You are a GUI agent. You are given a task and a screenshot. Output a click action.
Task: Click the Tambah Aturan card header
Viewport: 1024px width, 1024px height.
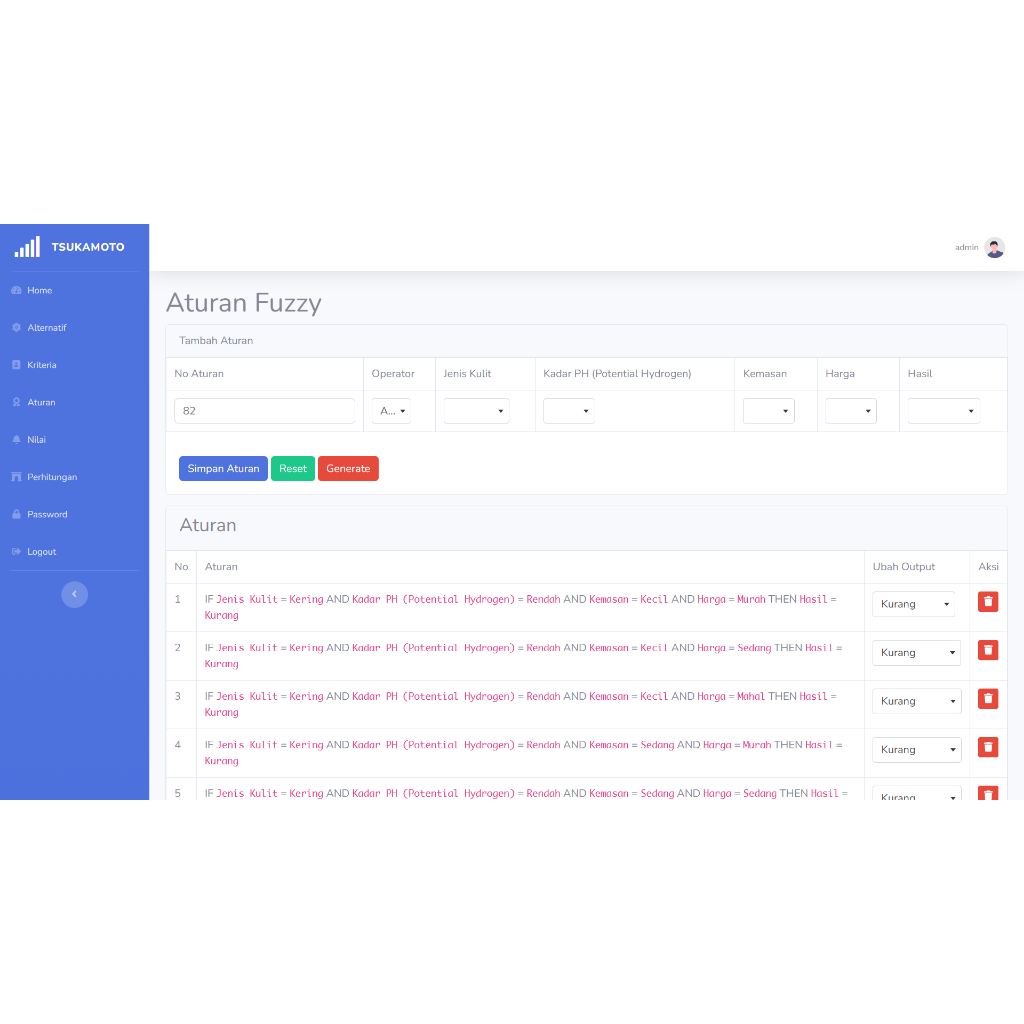click(x=586, y=341)
